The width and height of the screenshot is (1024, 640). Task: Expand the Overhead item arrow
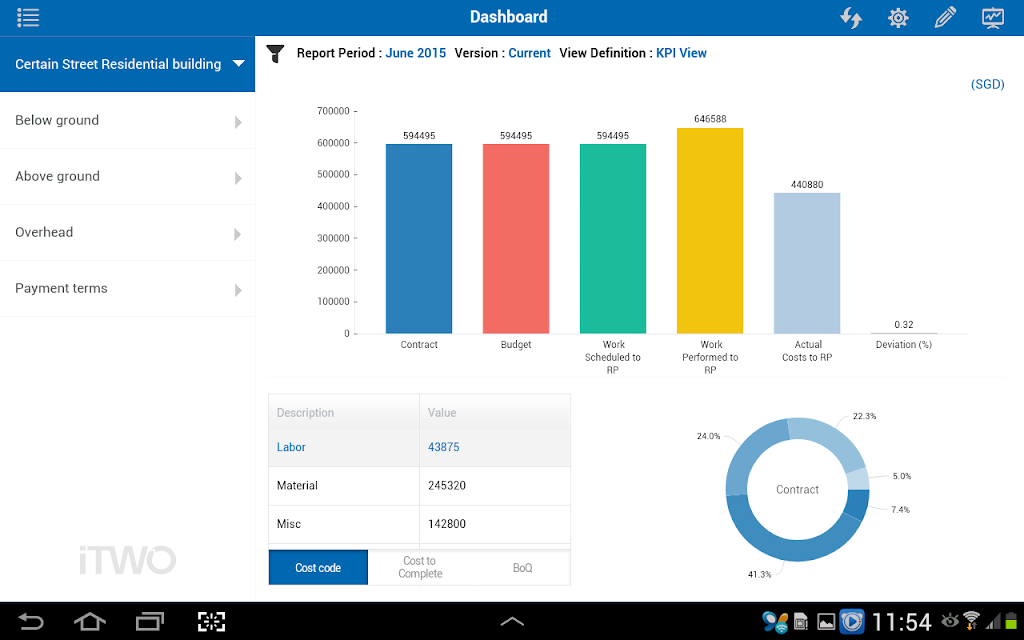[238, 234]
